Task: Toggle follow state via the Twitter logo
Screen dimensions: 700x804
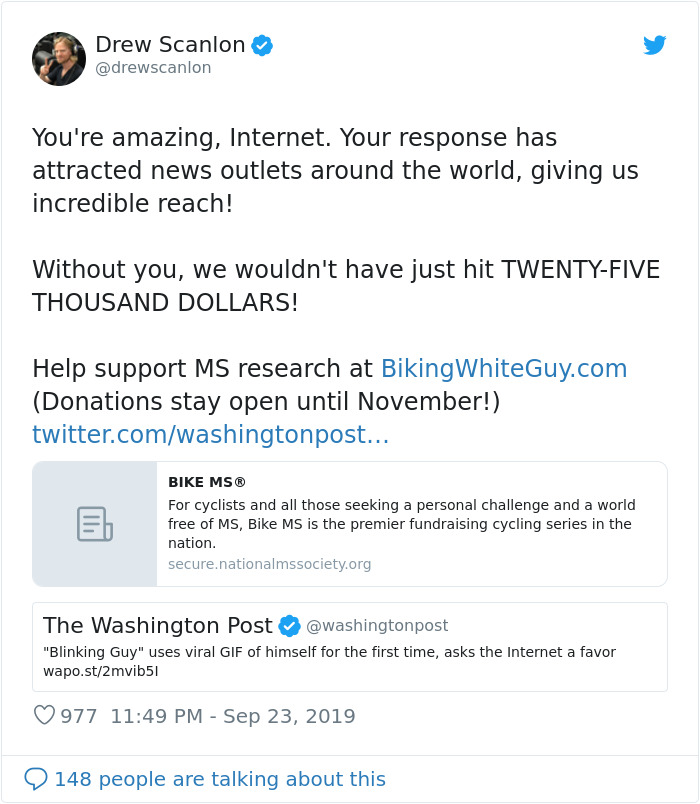Action: click(x=655, y=46)
